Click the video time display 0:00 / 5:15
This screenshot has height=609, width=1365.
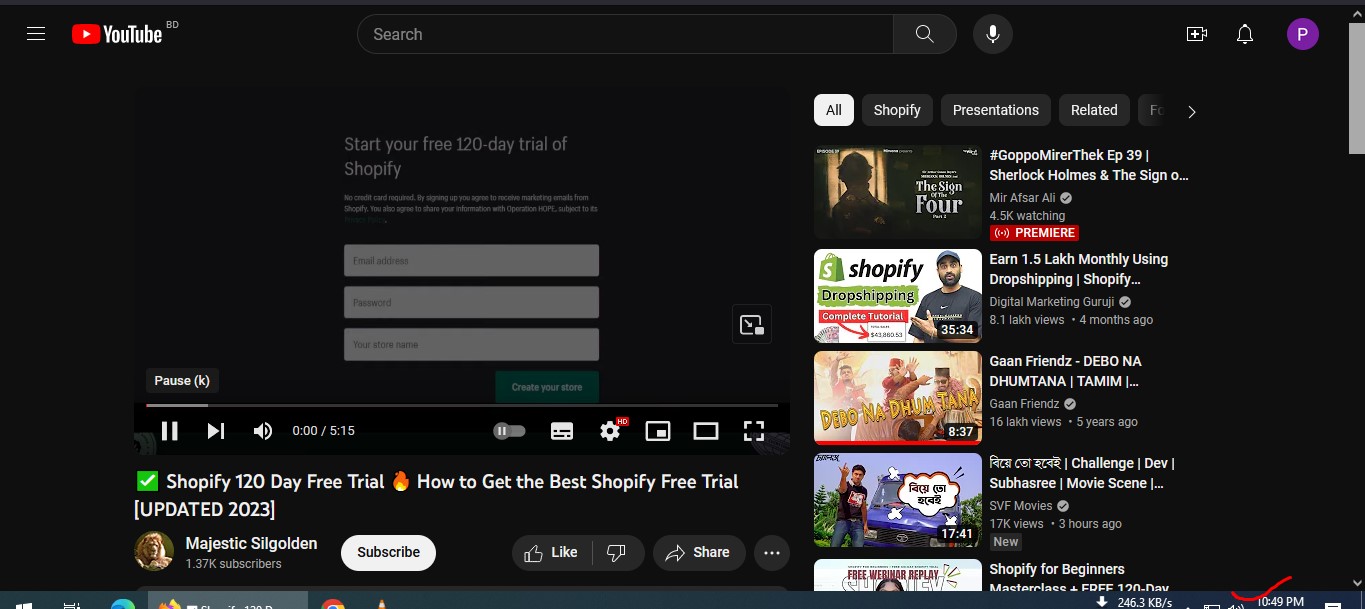click(x=323, y=431)
